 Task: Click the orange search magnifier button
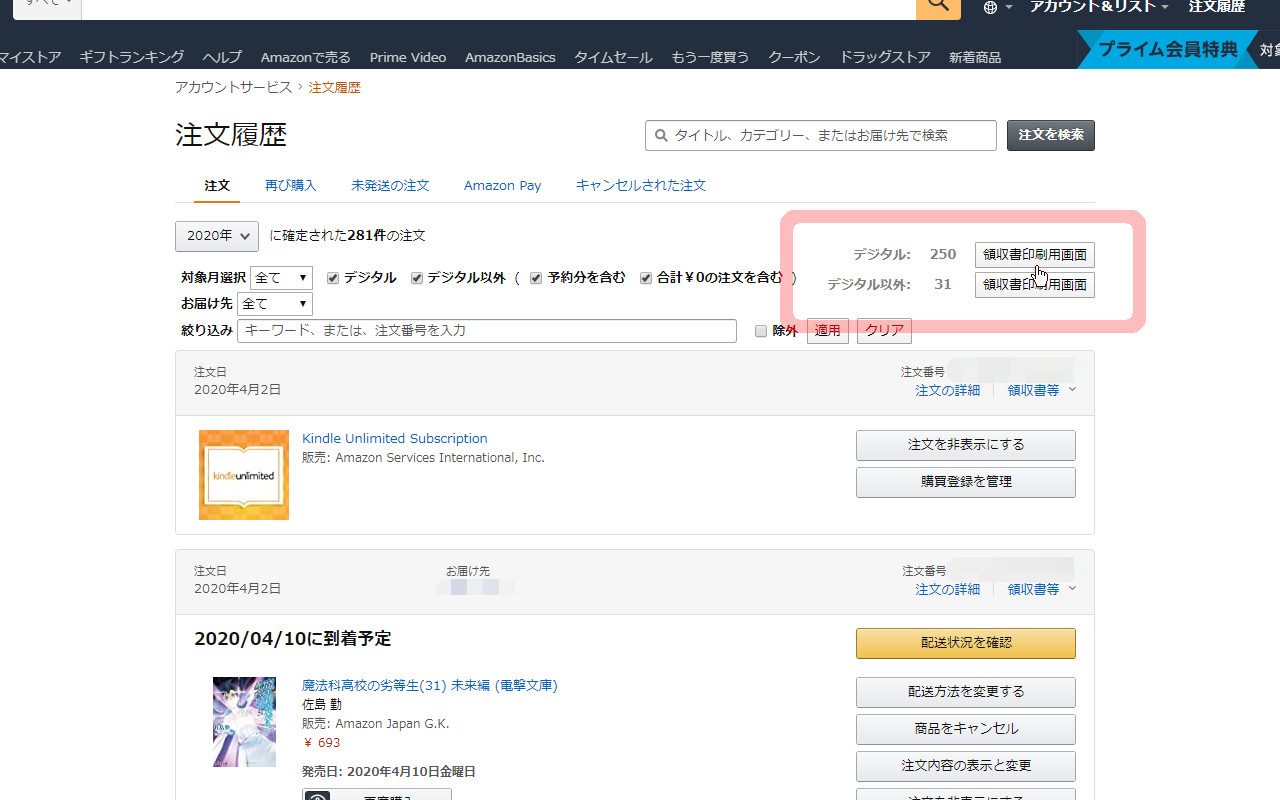tap(938, 8)
